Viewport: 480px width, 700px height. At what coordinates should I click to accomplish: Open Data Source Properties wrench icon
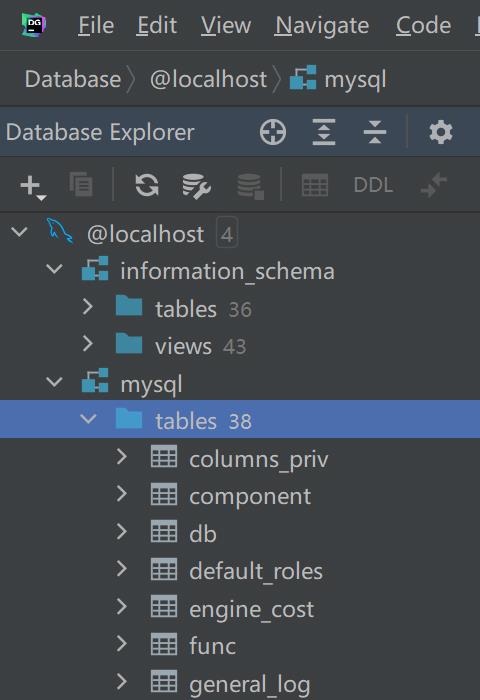point(196,186)
